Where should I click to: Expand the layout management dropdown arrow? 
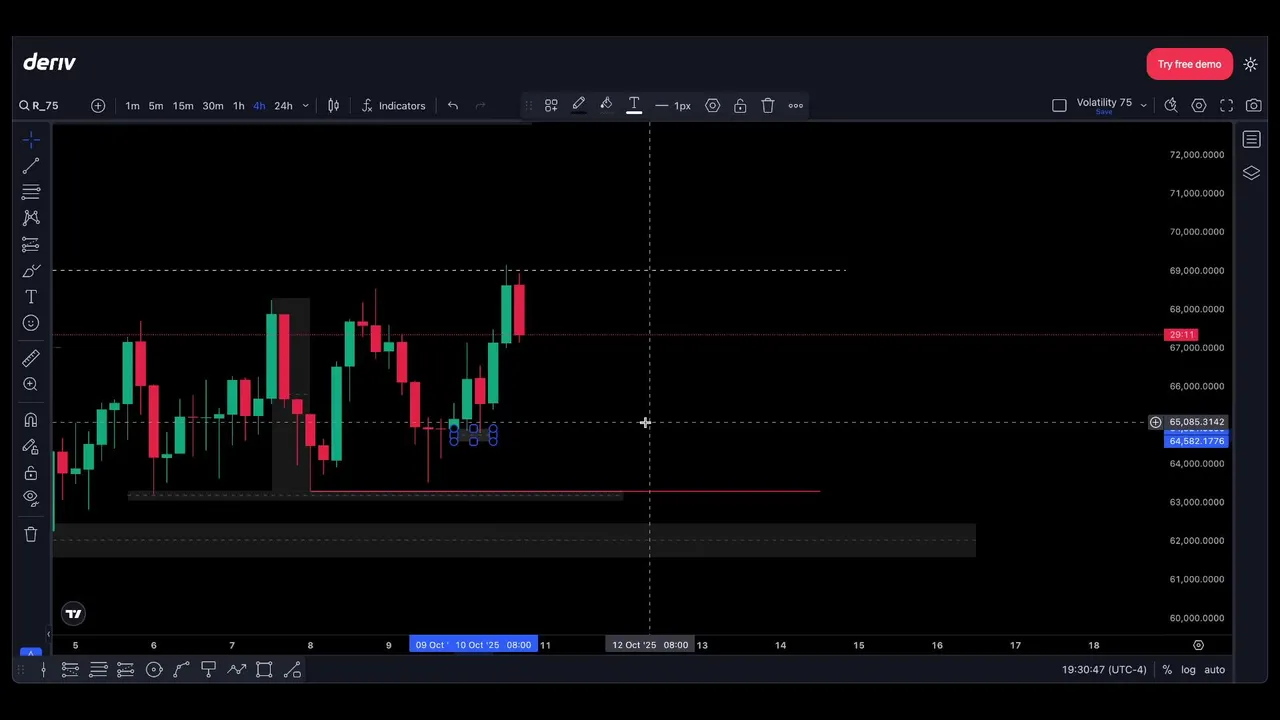click(x=1143, y=106)
